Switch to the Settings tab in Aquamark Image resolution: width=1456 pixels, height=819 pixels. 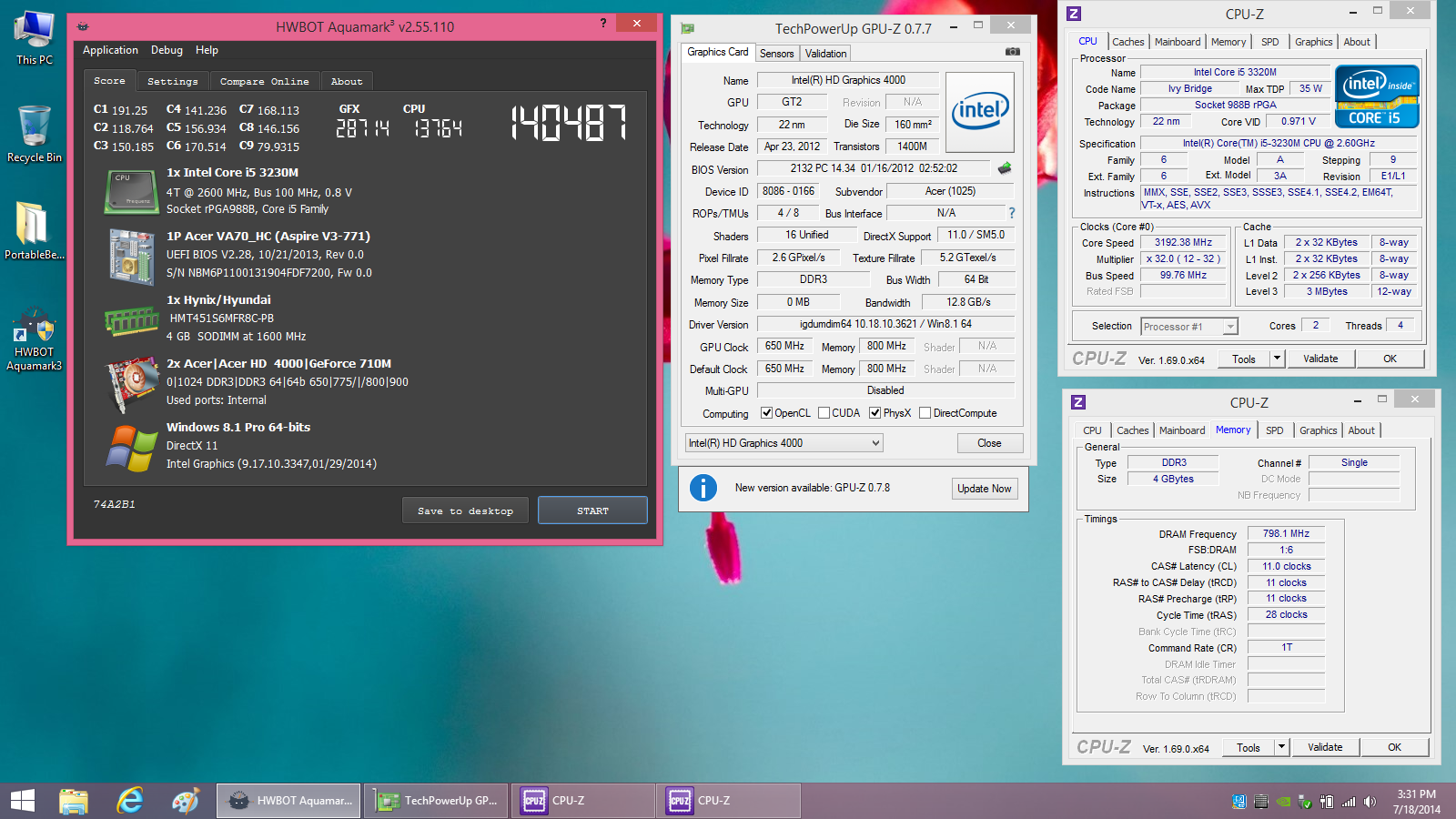tap(173, 81)
